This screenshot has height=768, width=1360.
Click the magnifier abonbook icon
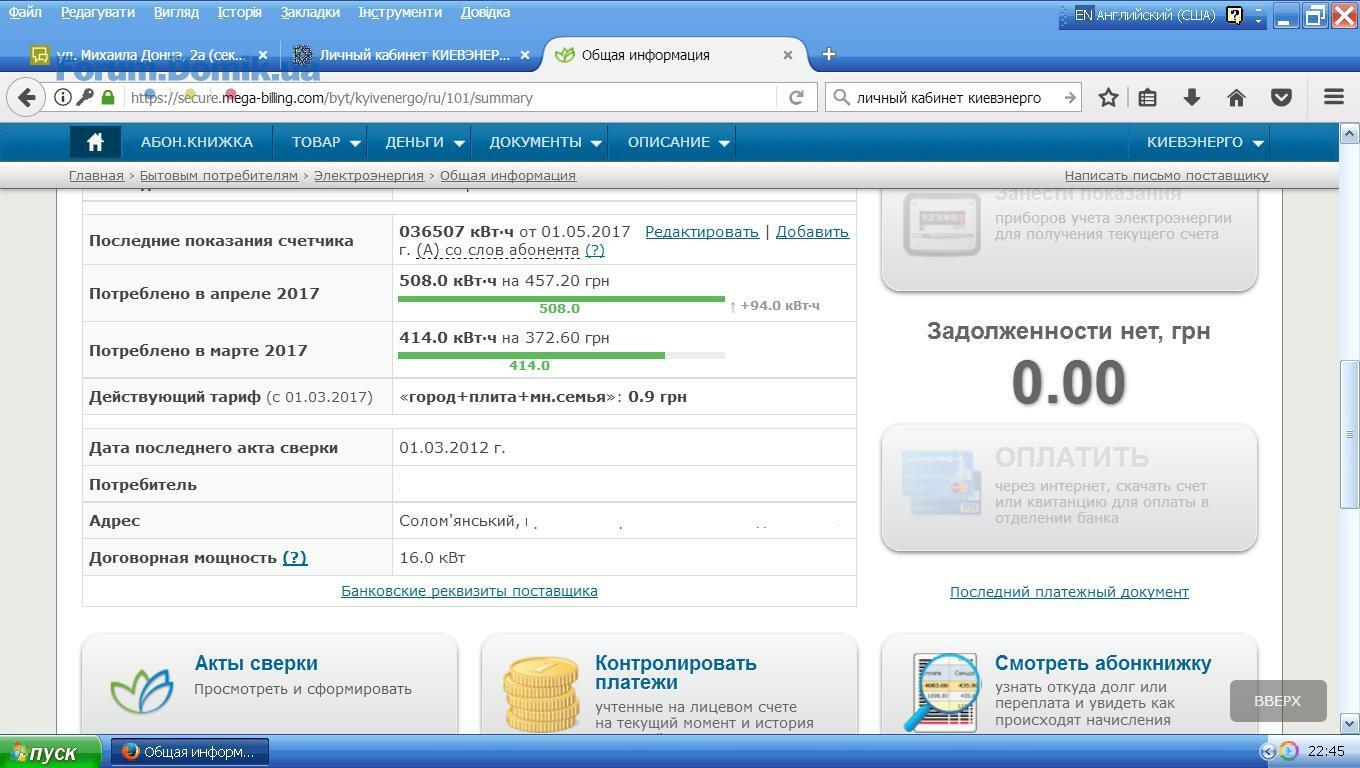944,692
